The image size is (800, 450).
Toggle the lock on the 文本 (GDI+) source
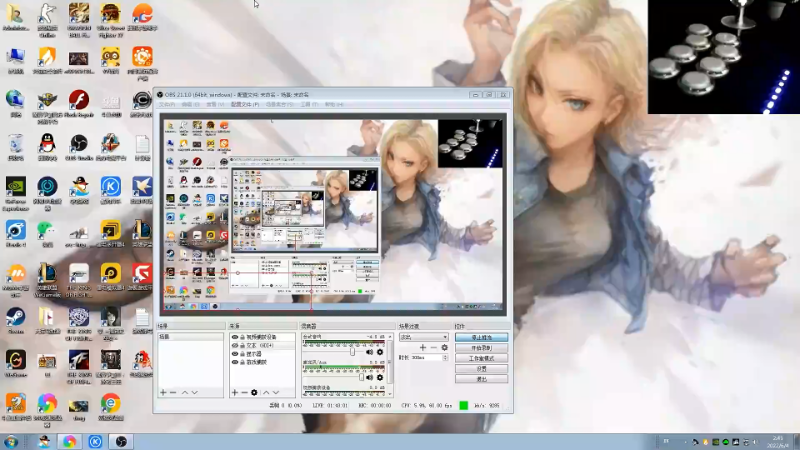[x=242, y=345]
